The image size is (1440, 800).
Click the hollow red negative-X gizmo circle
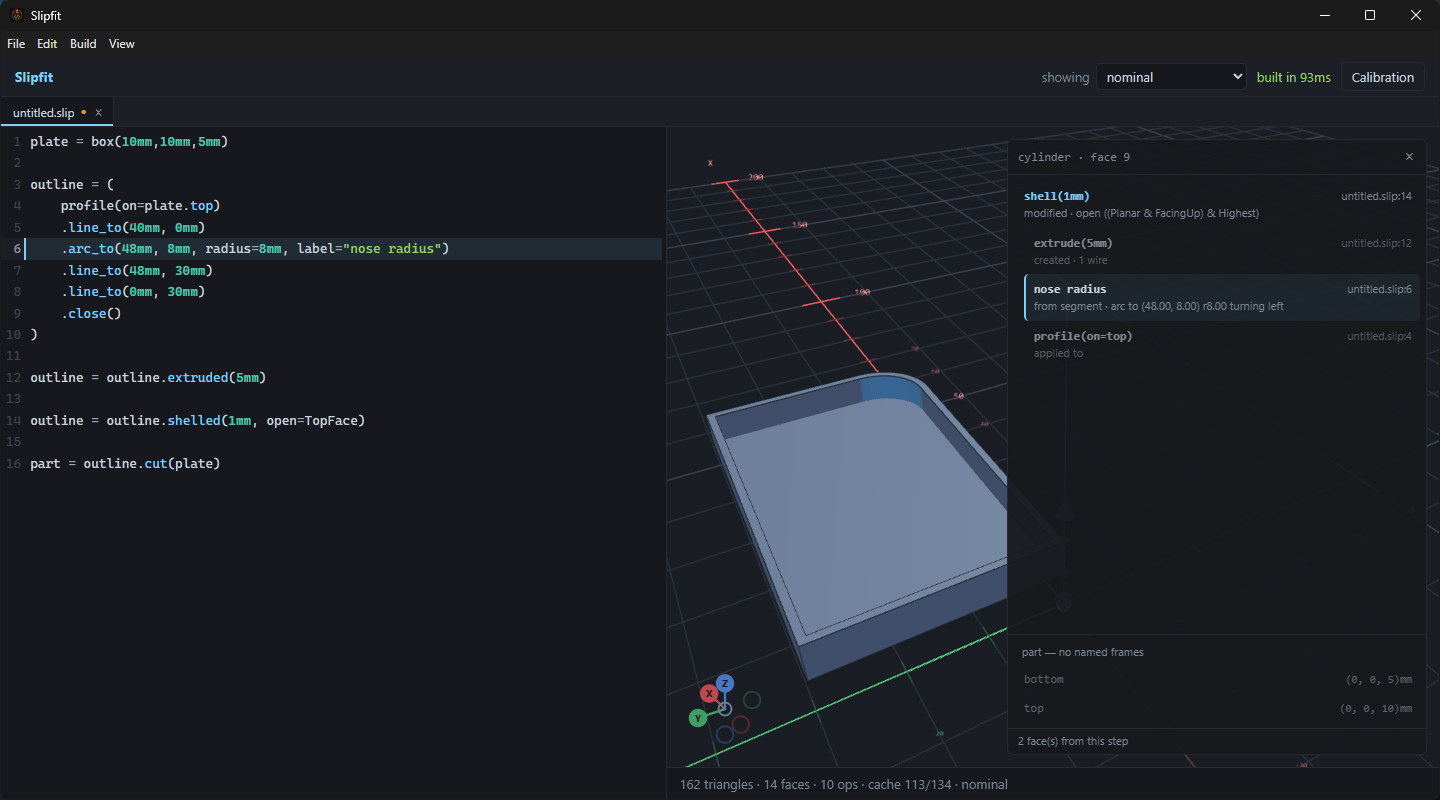pos(741,724)
